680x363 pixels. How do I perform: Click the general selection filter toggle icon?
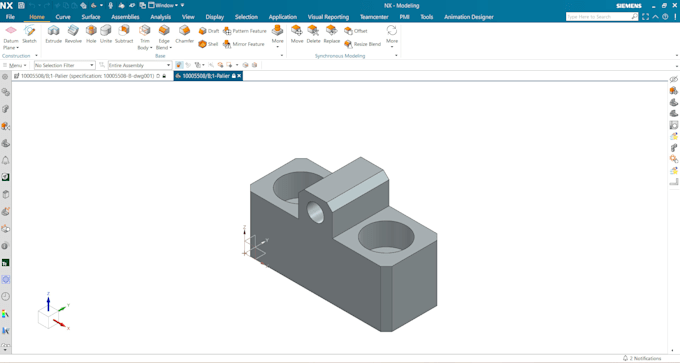(179, 65)
